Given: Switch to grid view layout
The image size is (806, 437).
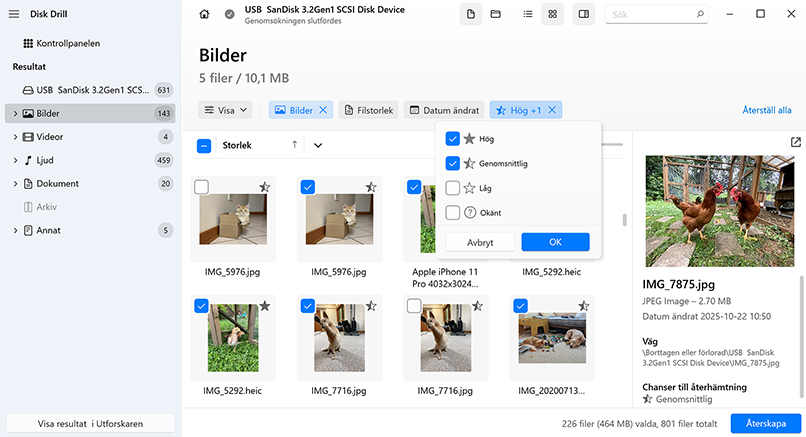Looking at the screenshot, I should tap(552, 15).
